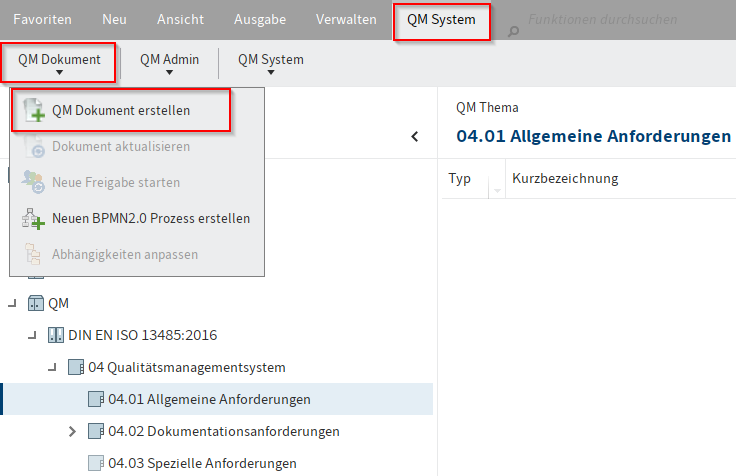Image resolution: width=736 pixels, height=476 pixels.
Task: Click the QM Dokument erstellen icon
Action: (x=34, y=111)
